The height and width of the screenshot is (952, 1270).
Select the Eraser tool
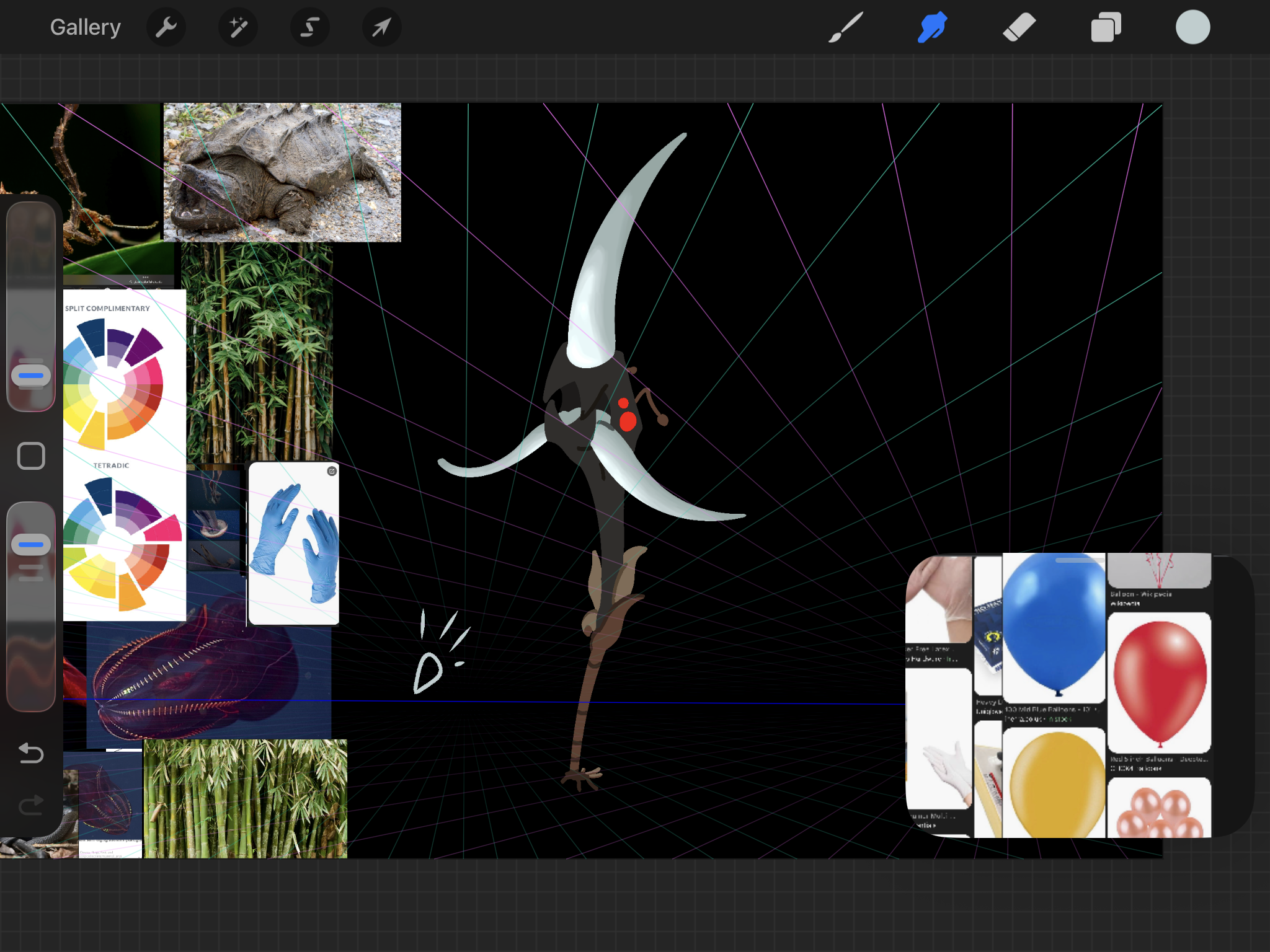coord(1019,27)
